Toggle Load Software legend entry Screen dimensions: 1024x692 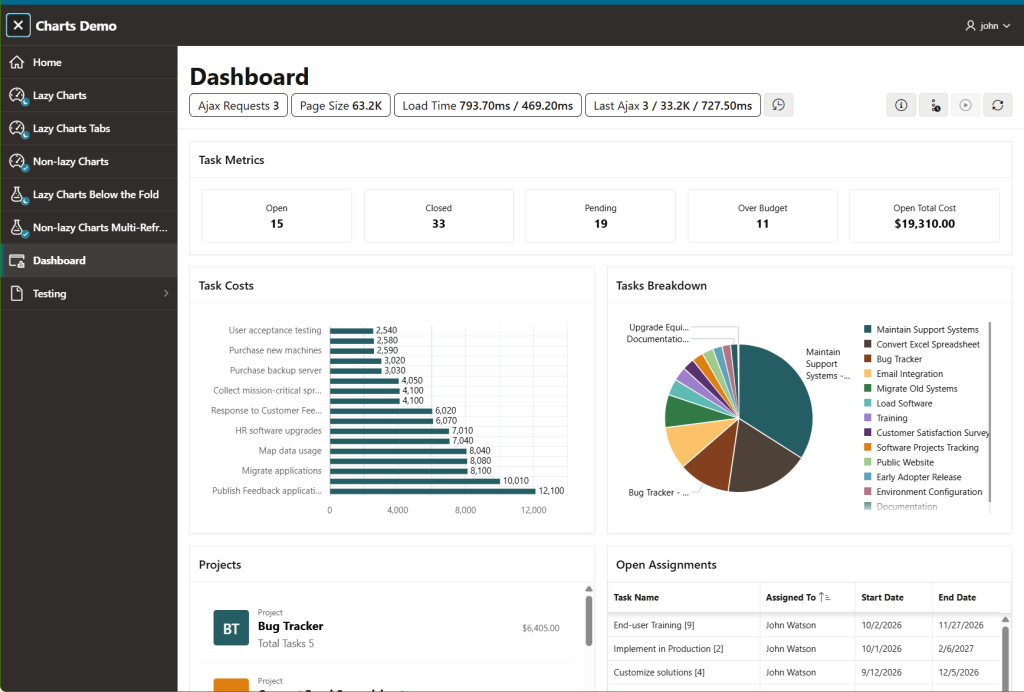[x=898, y=403]
